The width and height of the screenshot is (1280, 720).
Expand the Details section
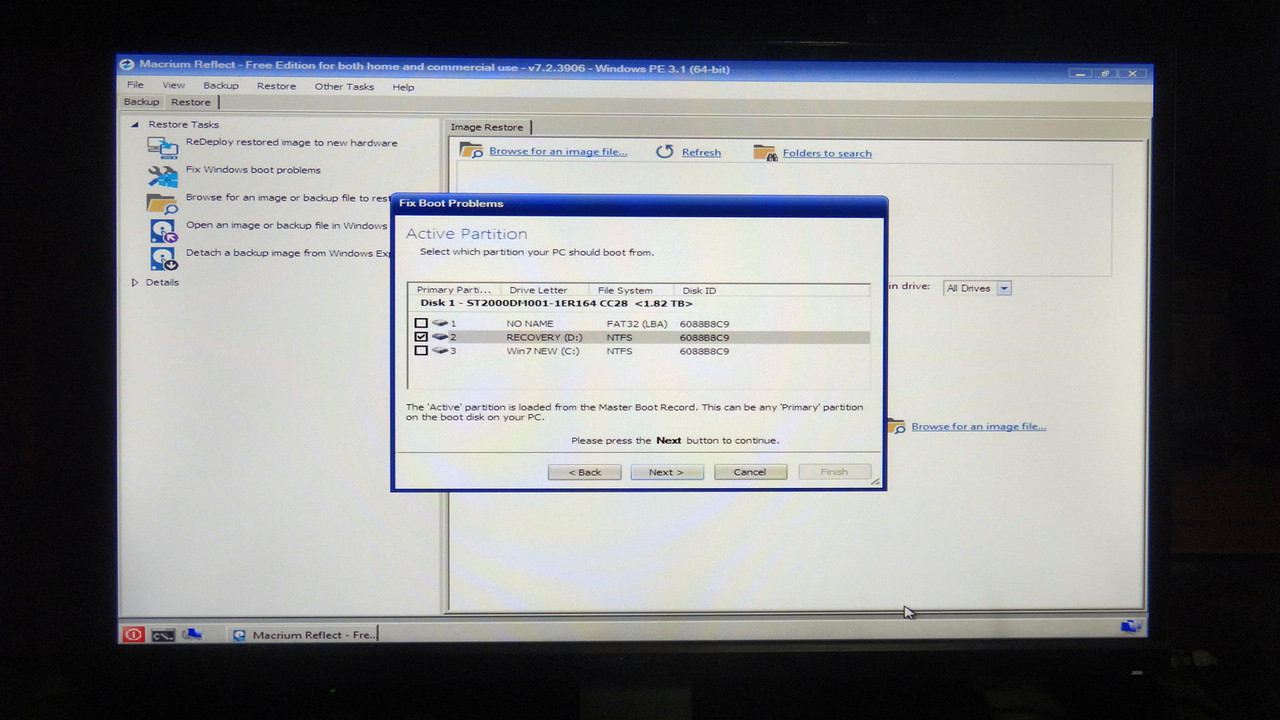tap(135, 283)
